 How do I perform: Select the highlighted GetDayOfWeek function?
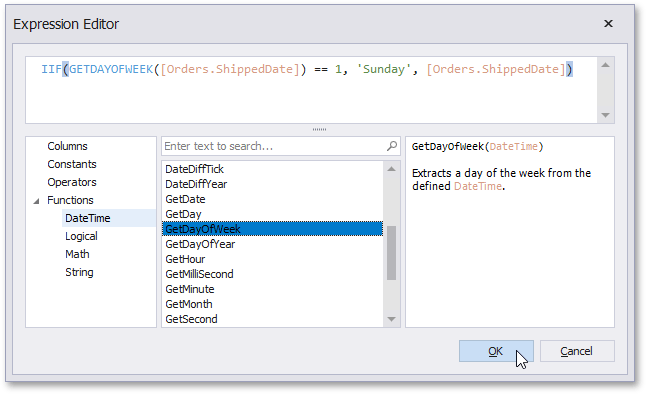[272, 229]
